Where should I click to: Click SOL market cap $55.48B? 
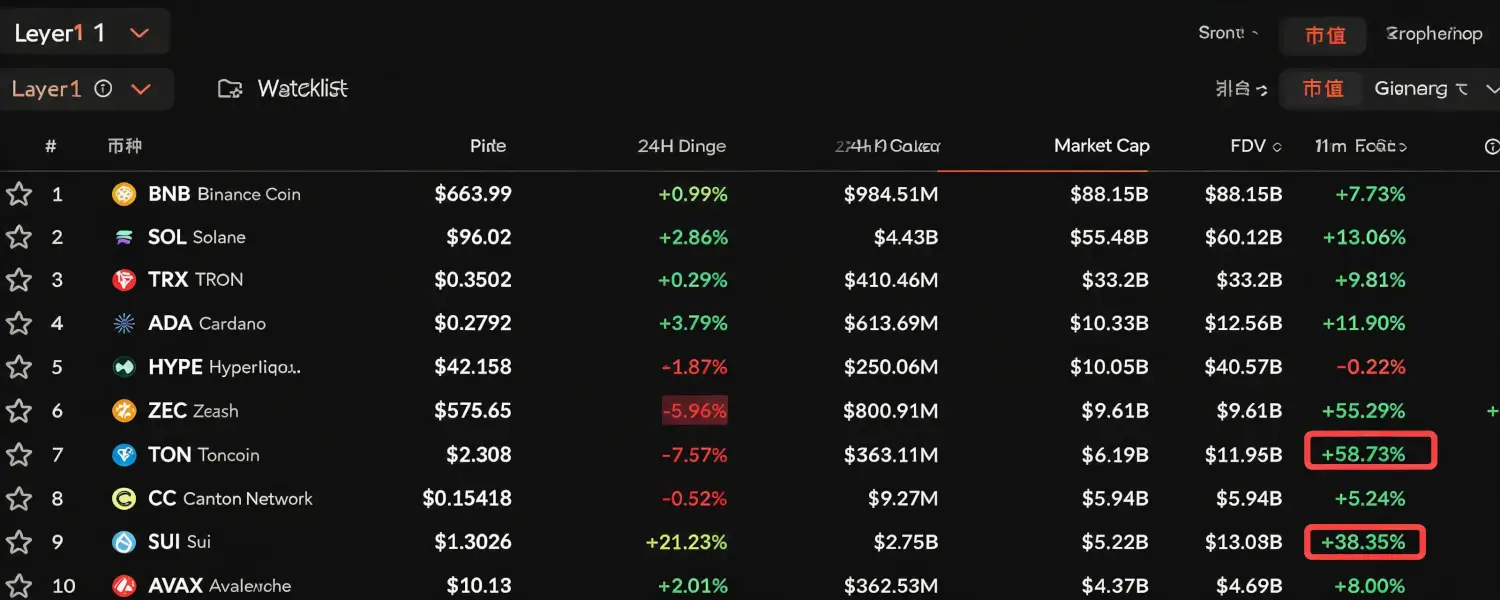pyautogui.click(x=1108, y=237)
